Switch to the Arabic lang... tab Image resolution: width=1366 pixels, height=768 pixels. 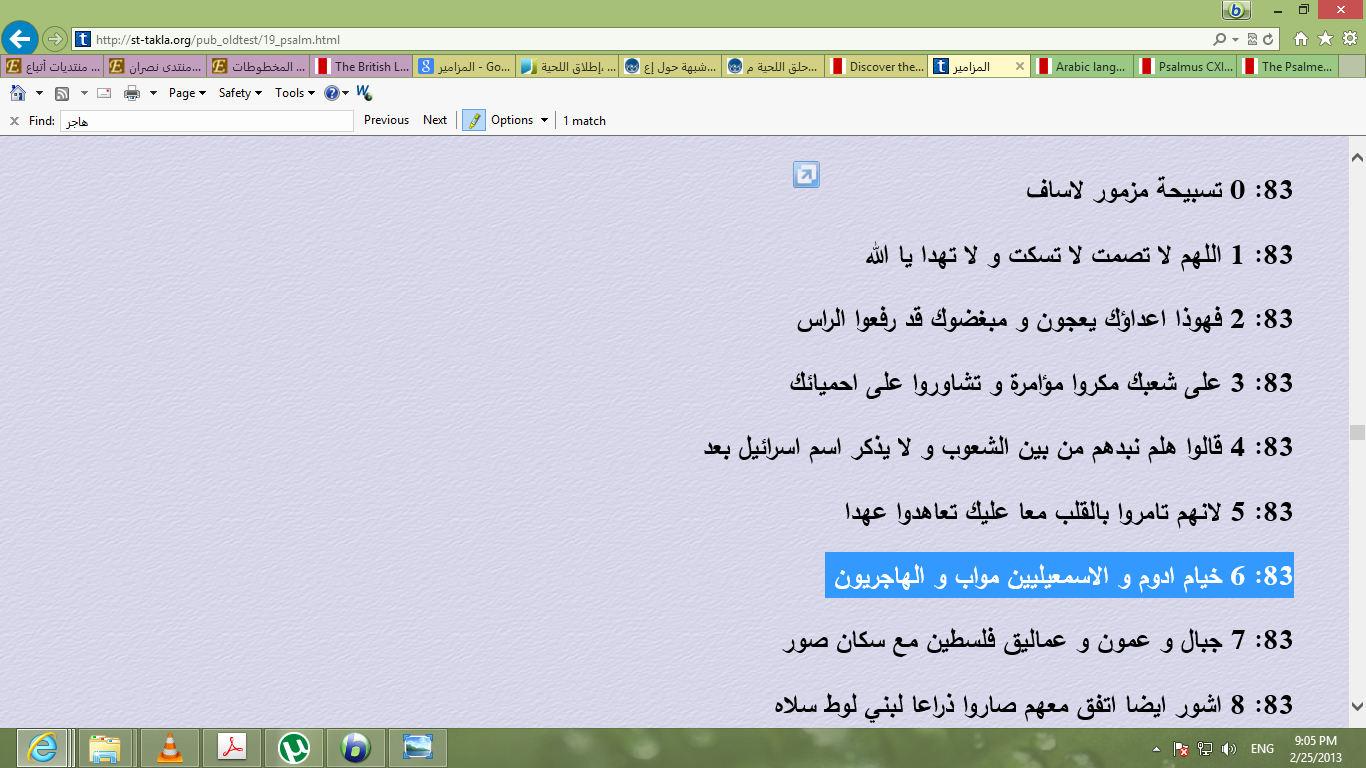click(x=1083, y=67)
